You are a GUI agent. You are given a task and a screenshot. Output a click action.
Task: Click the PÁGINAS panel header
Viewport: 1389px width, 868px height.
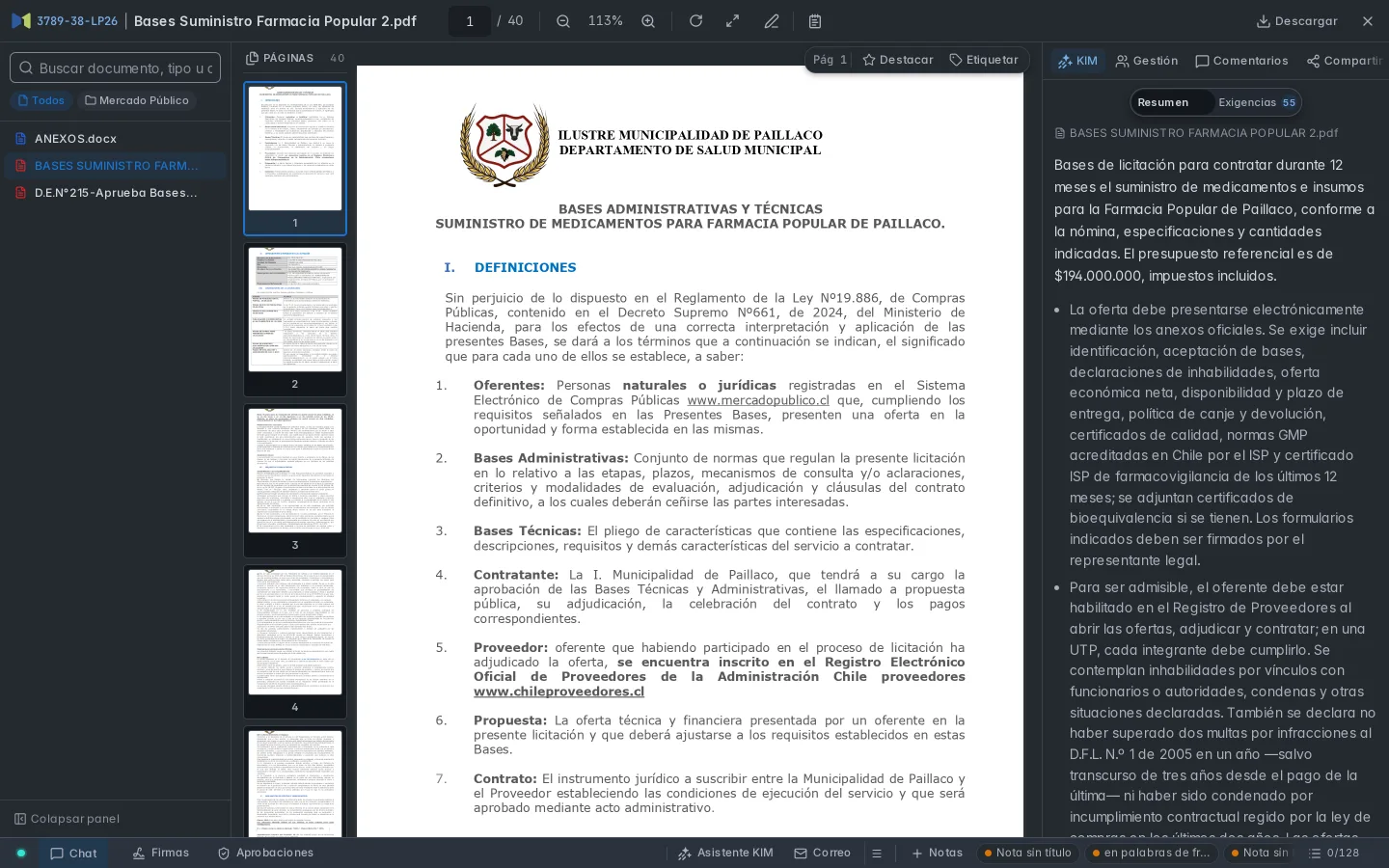[x=280, y=58]
